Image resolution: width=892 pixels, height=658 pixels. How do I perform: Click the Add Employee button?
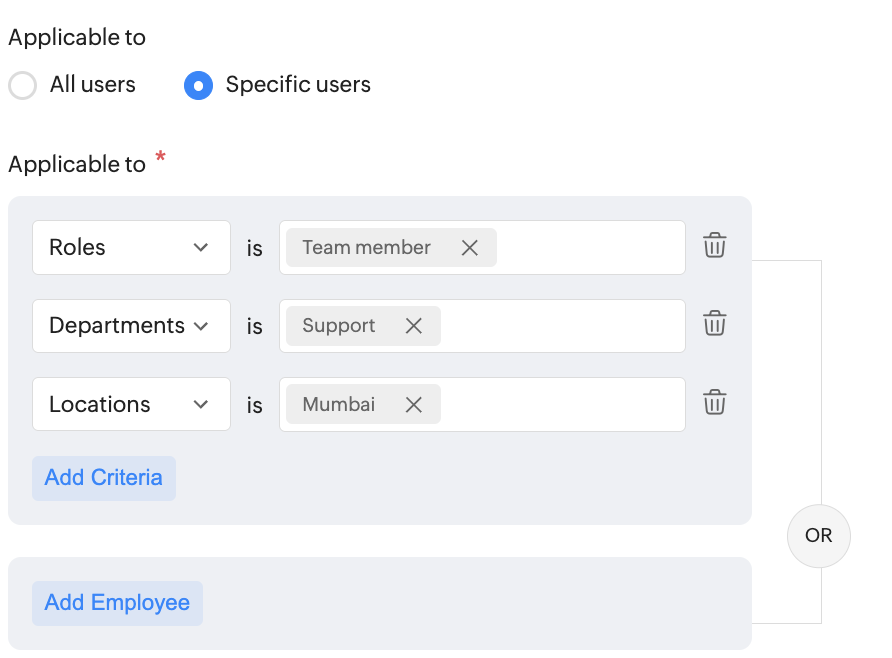pos(117,603)
